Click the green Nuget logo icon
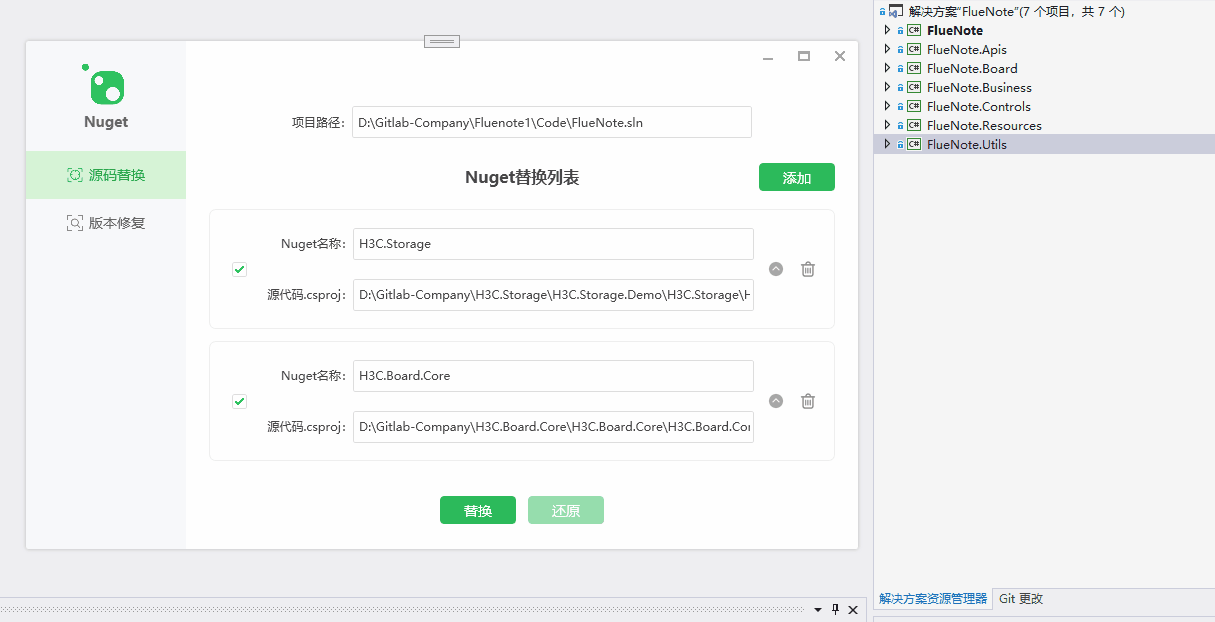 104,85
